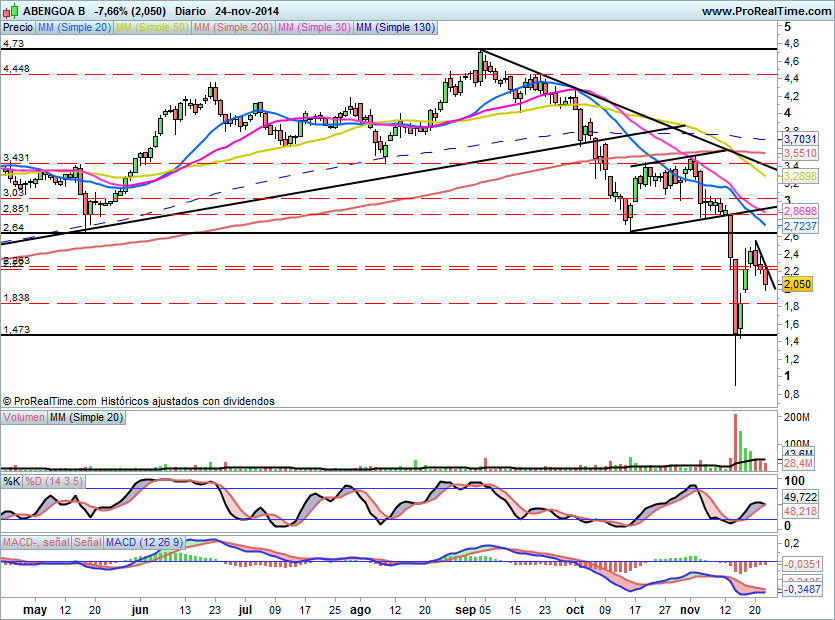Viewport: 835px width, 620px height.
Task: Click the MACD-, señal histogram label
Action: coord(36,542)
